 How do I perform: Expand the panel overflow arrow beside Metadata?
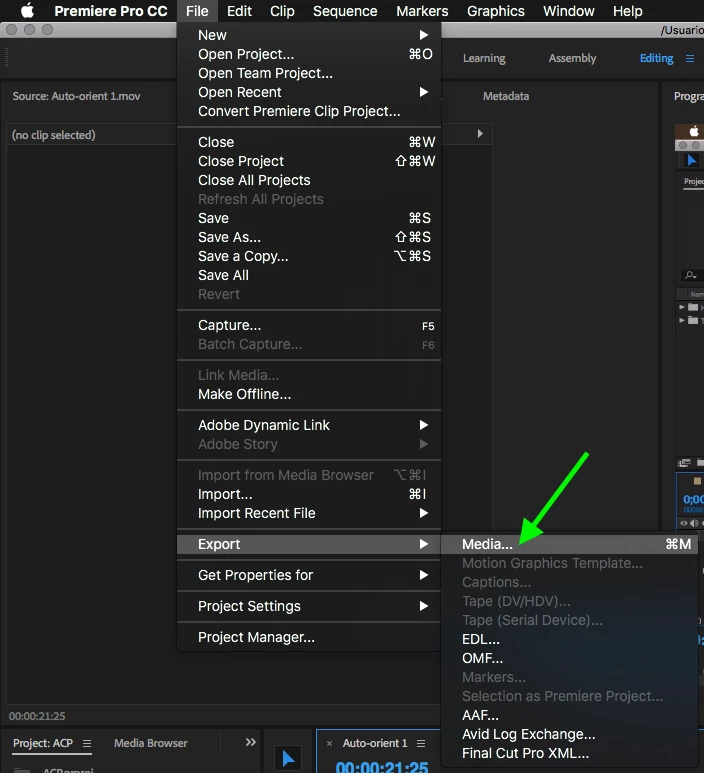[x=480, y=134]
